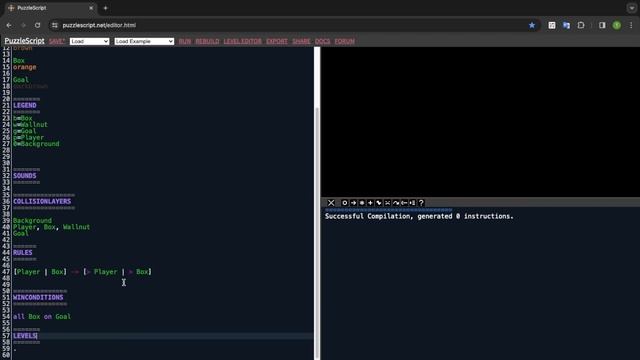Click the COLLISIONLAYERS header line
Viewport: 640px width, 360px height.
point(42,202)
